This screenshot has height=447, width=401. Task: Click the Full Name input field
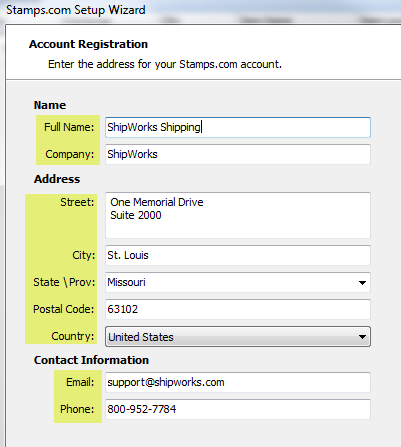[238, 127]
